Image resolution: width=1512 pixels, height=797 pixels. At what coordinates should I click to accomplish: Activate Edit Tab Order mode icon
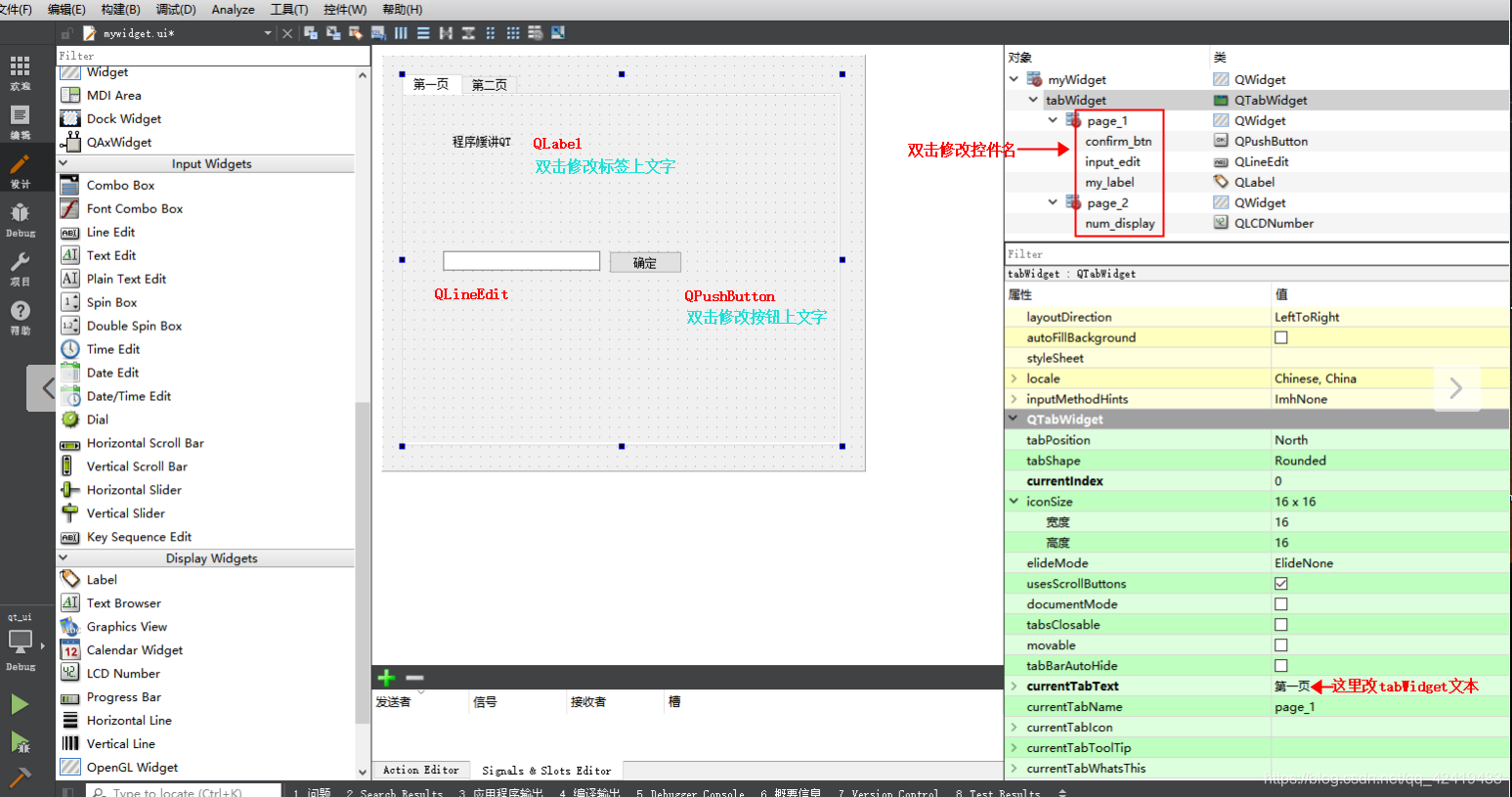[x=378, y=32]
